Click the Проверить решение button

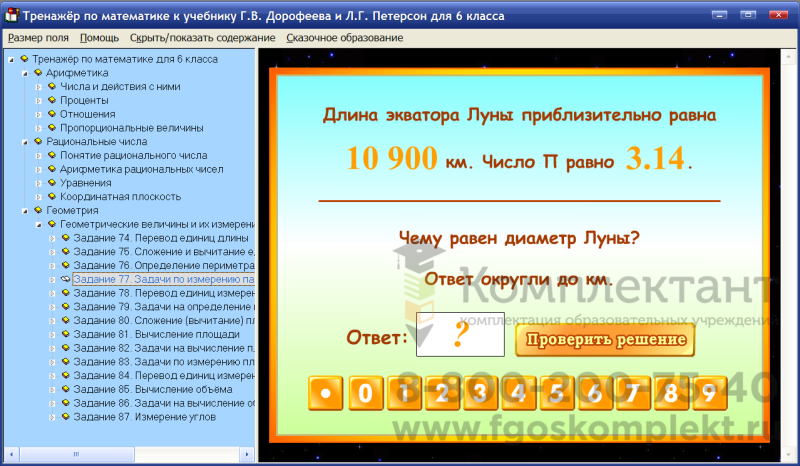point(604,340)
